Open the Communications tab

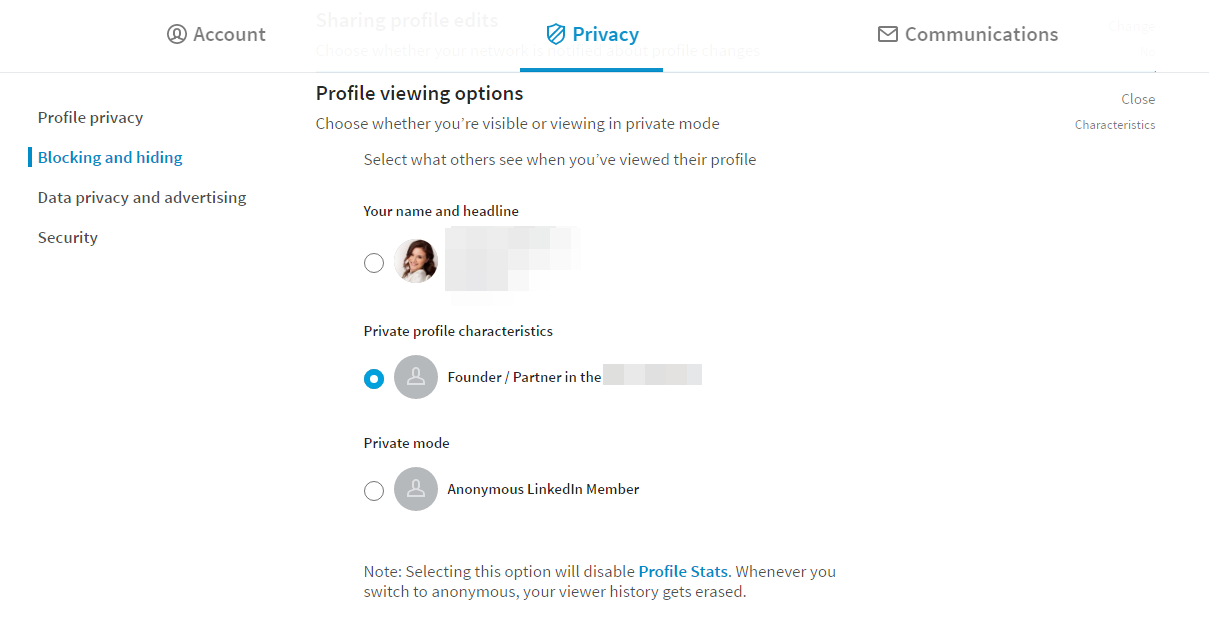967,34
